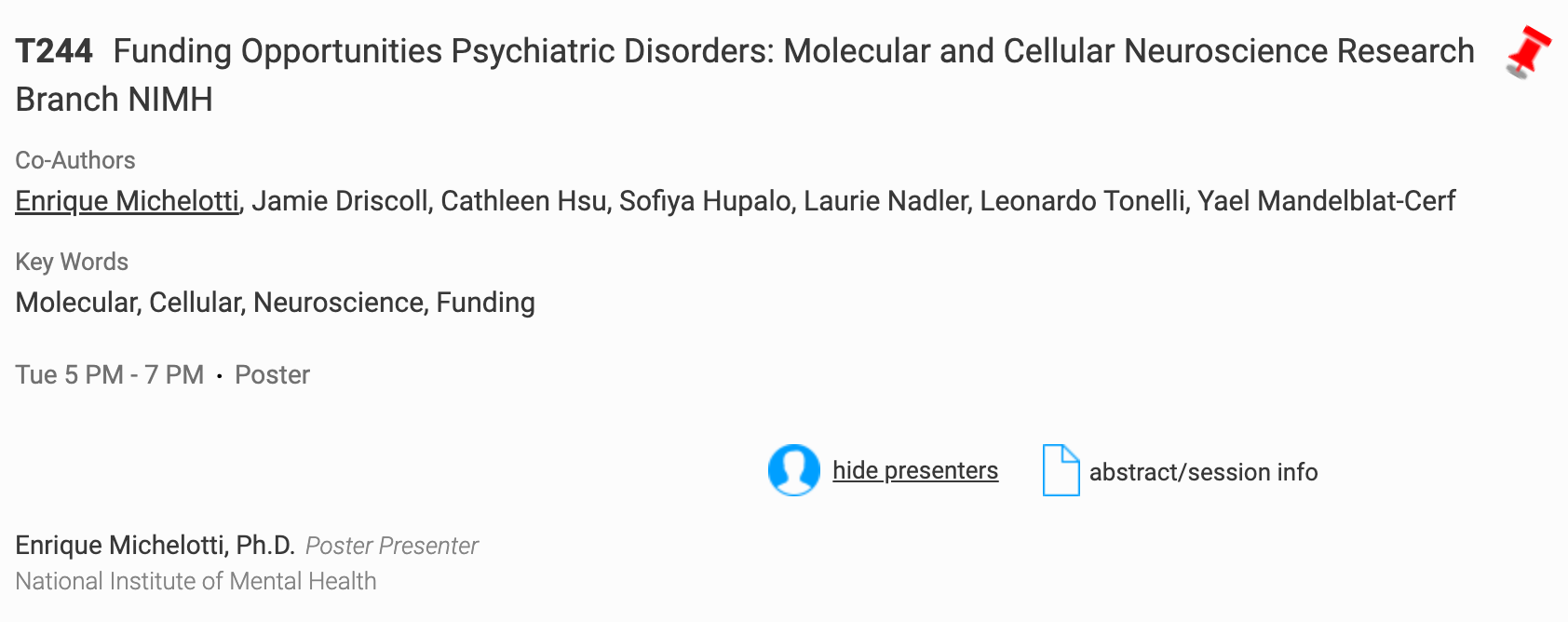Click co-author Yael Mandelblat-Cerf
This screenshot has width=1568, height=622.
[1326, 201]
